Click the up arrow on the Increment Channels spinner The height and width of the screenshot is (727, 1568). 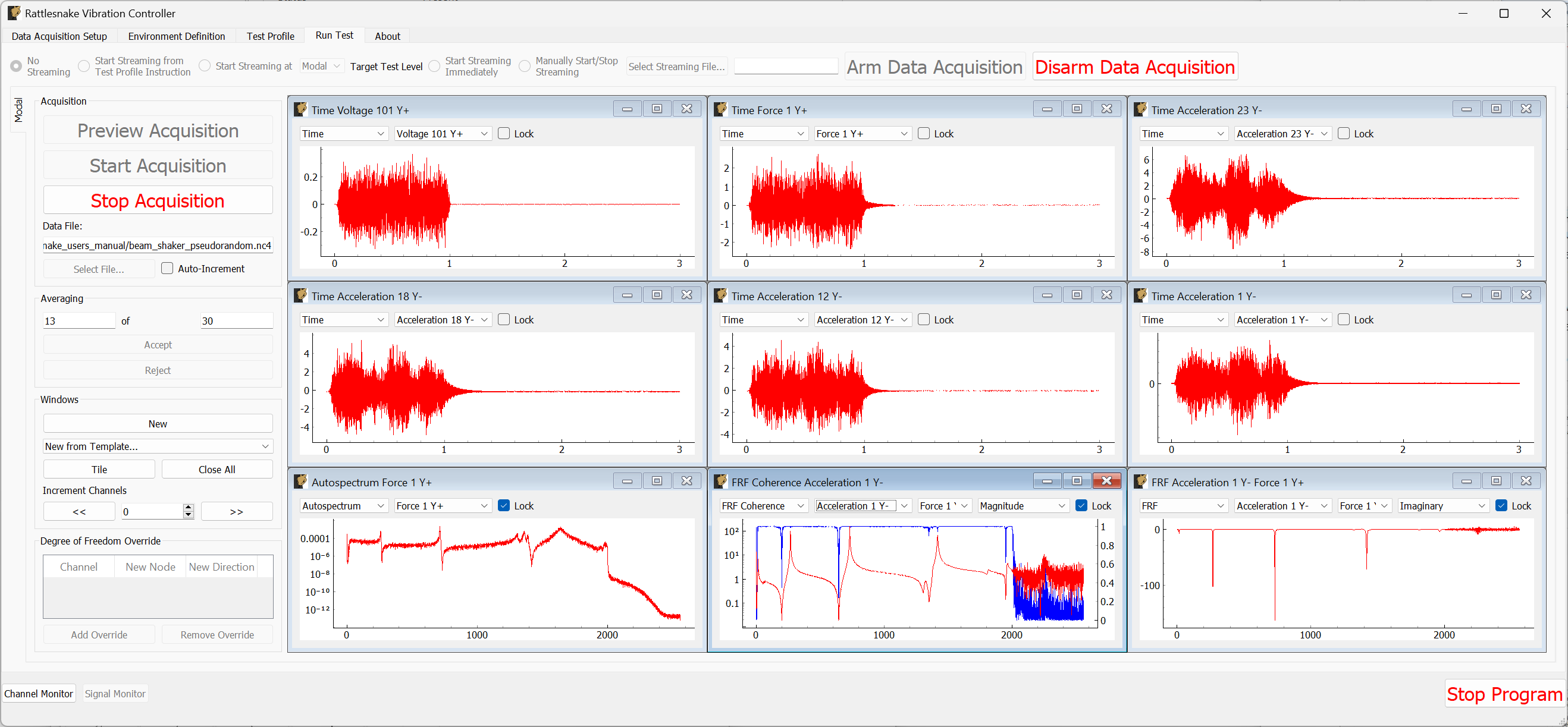click(189, 508)
